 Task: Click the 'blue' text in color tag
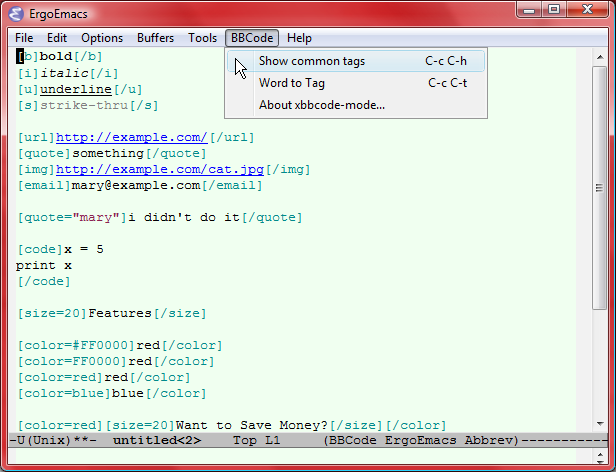click(128, 393)
